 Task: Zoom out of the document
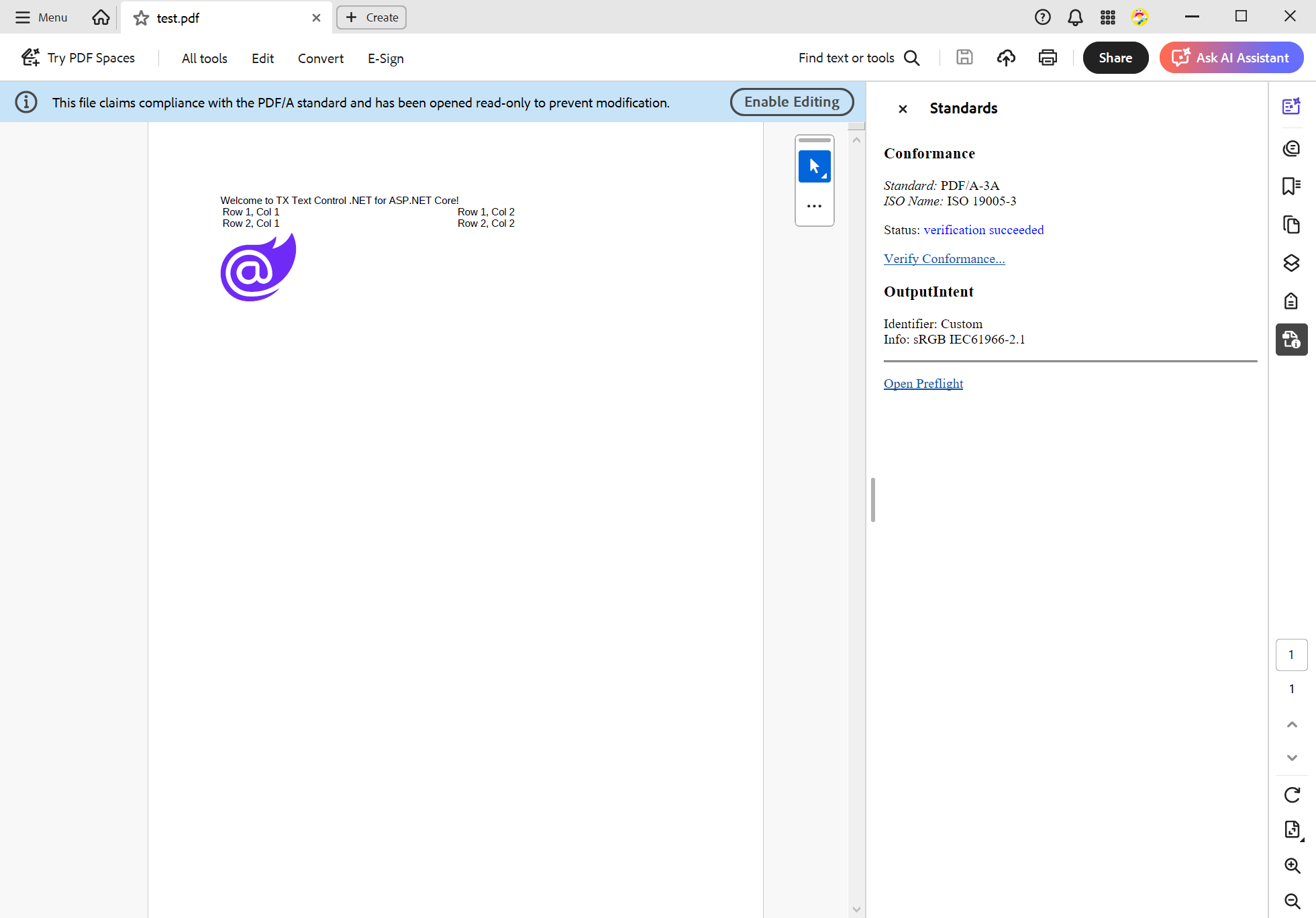[1291, 901]
